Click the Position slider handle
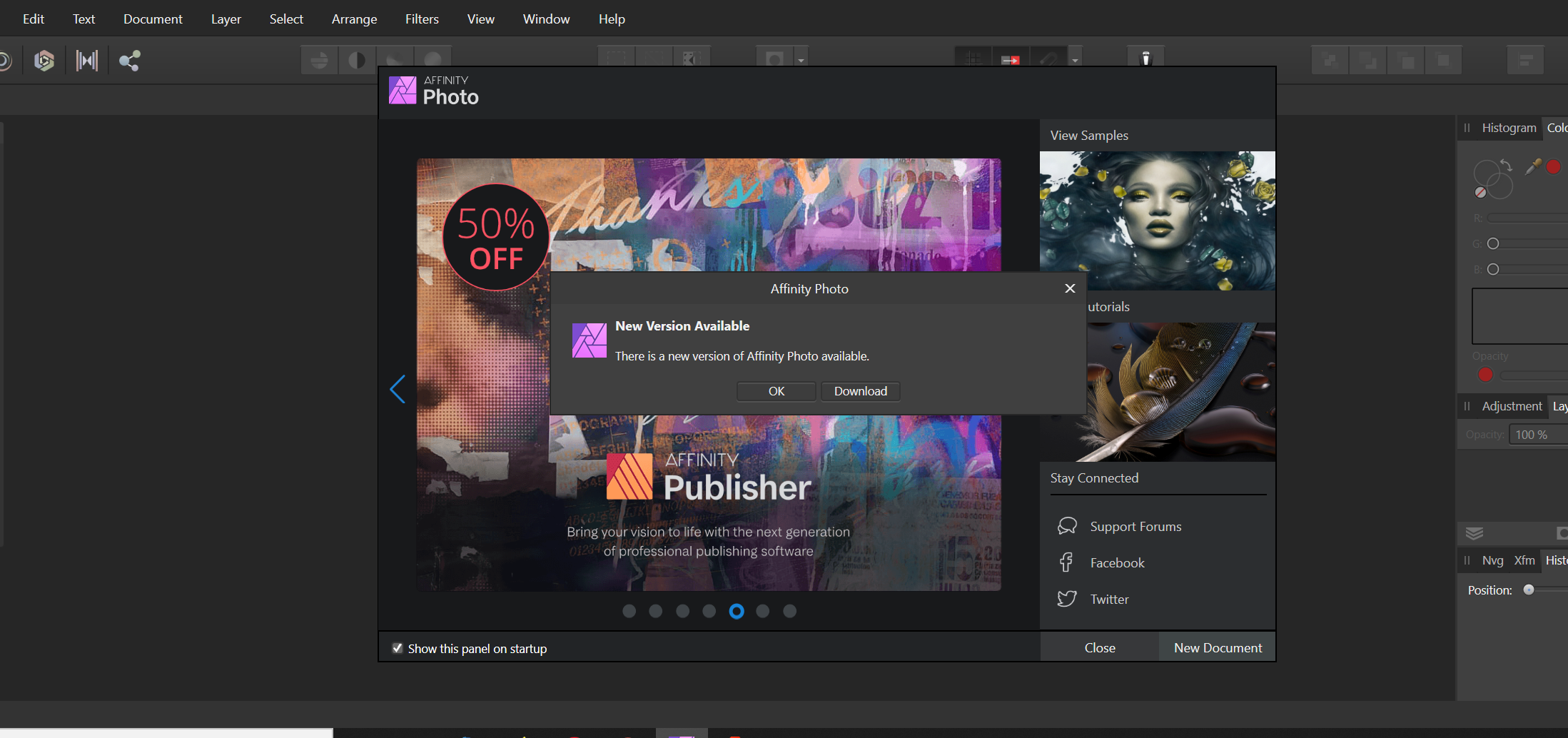This screenshot has height=738, width=1568. (1528, 590)
